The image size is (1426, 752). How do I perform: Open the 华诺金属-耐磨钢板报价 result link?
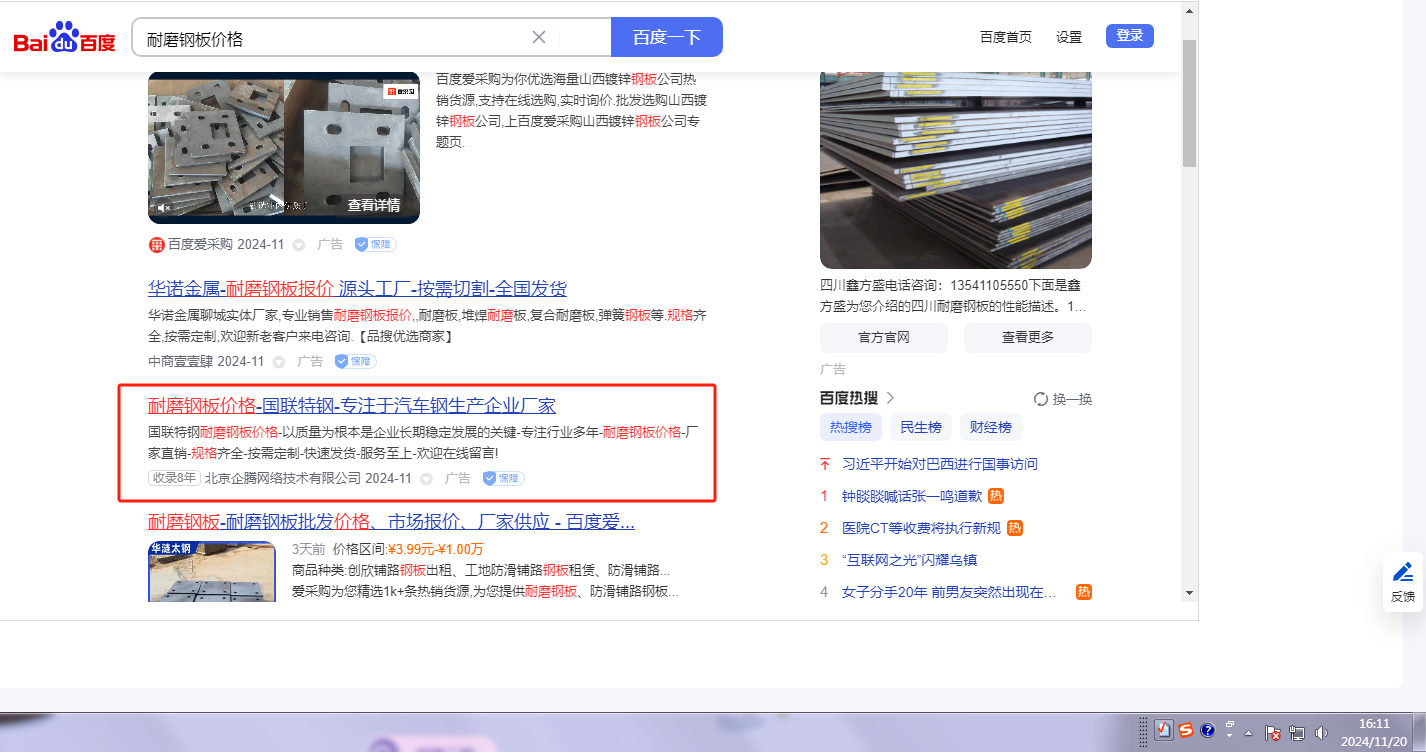[x=357, y=289]
